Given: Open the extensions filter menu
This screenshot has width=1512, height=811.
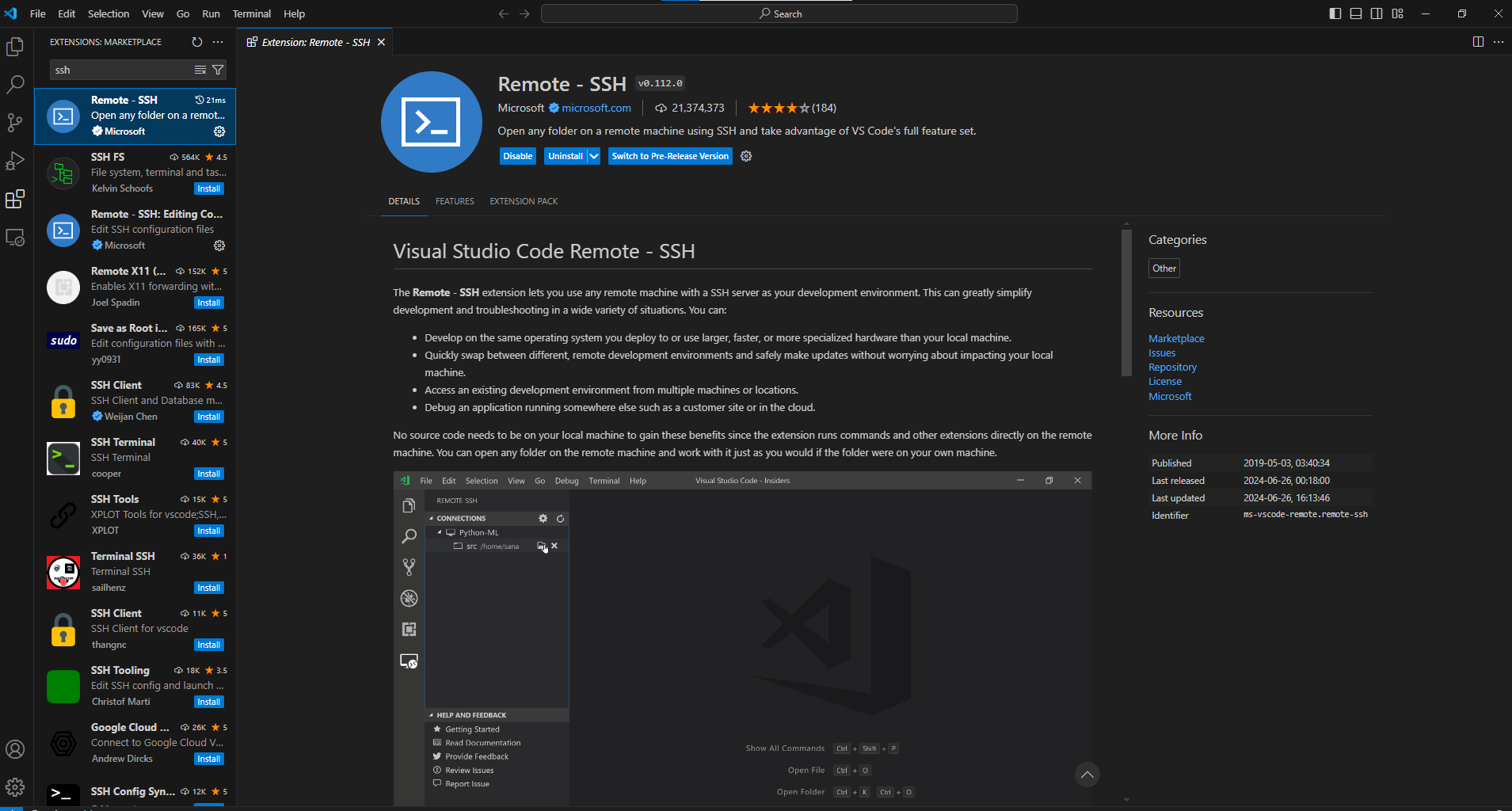Looking at the screenshot, I should coord(218,70).
